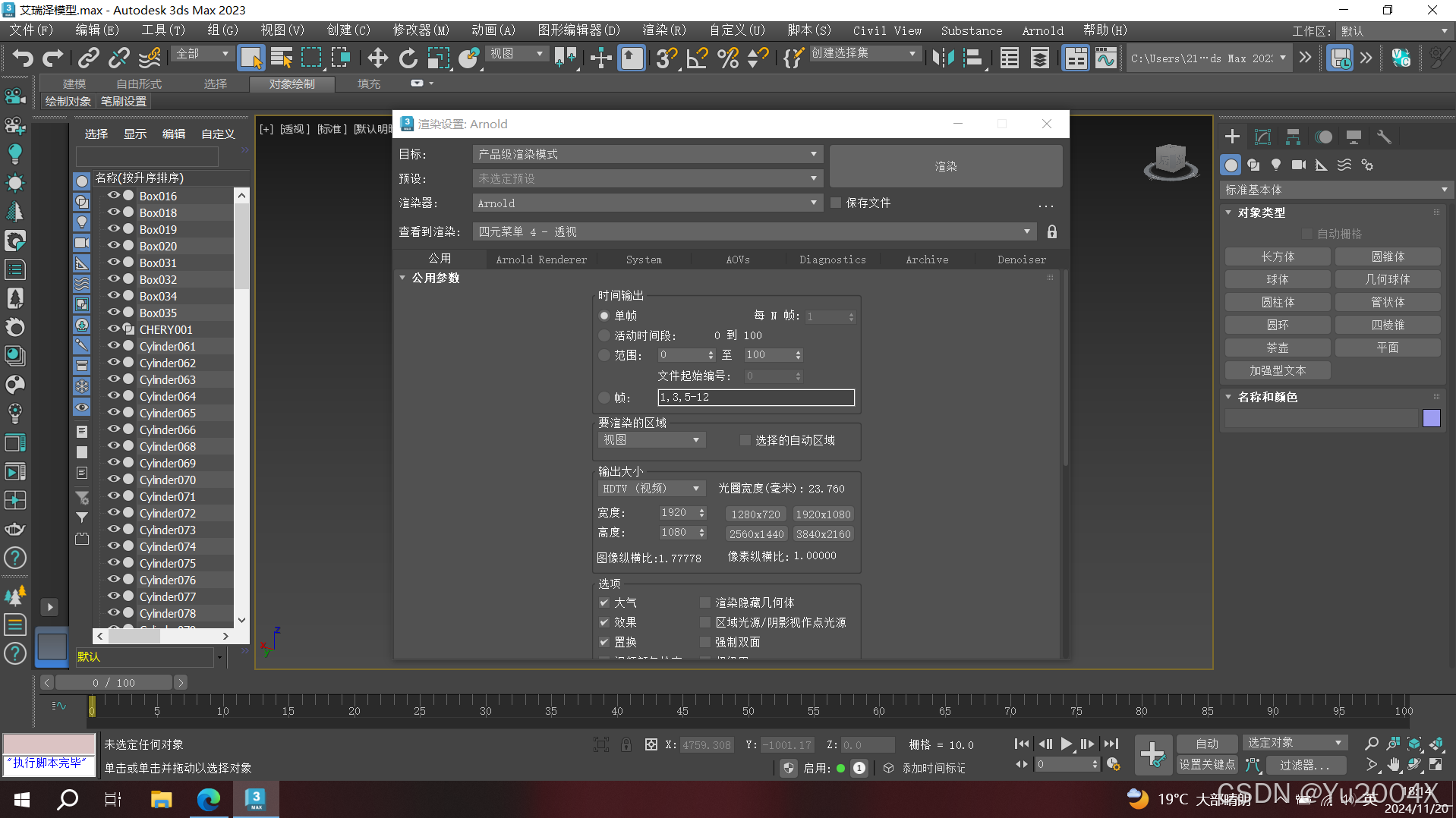
Task: Open the Standard Primitives category dropdown
Action: click(x=1336, y=190)
